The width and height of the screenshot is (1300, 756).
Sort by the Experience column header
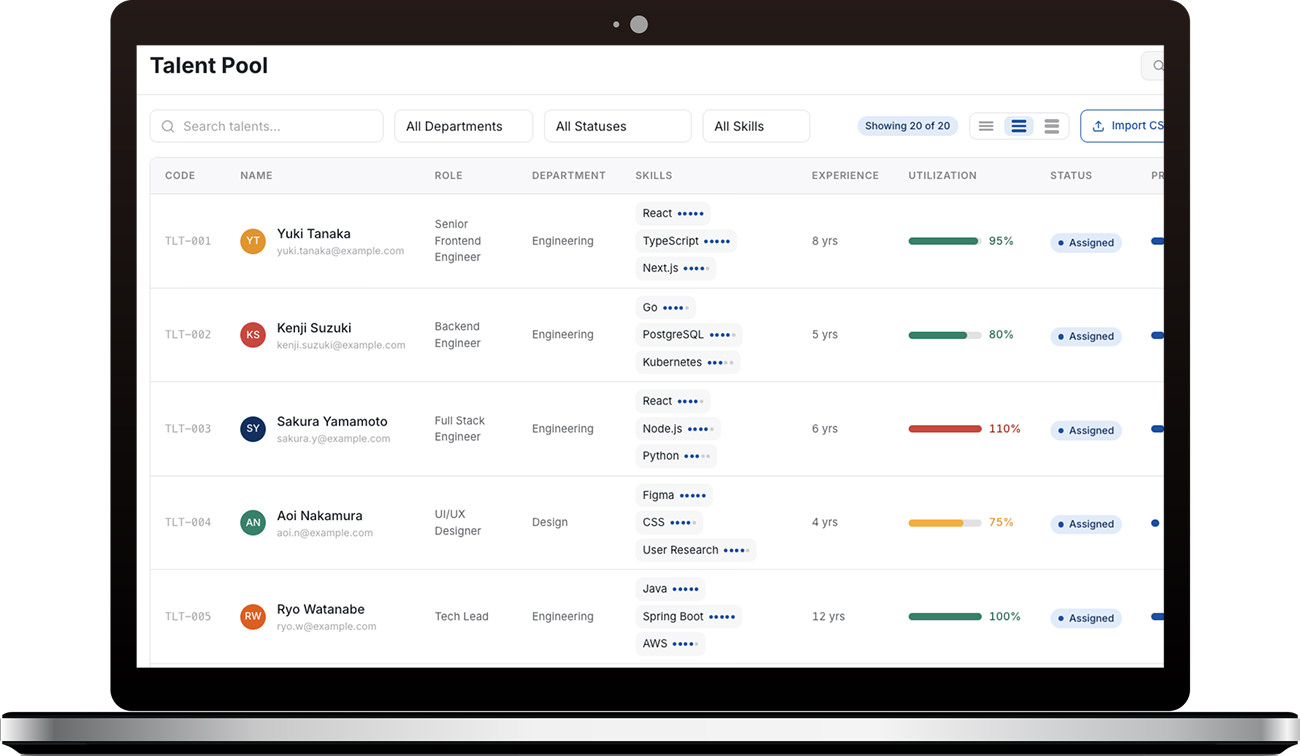click(845, 175)
